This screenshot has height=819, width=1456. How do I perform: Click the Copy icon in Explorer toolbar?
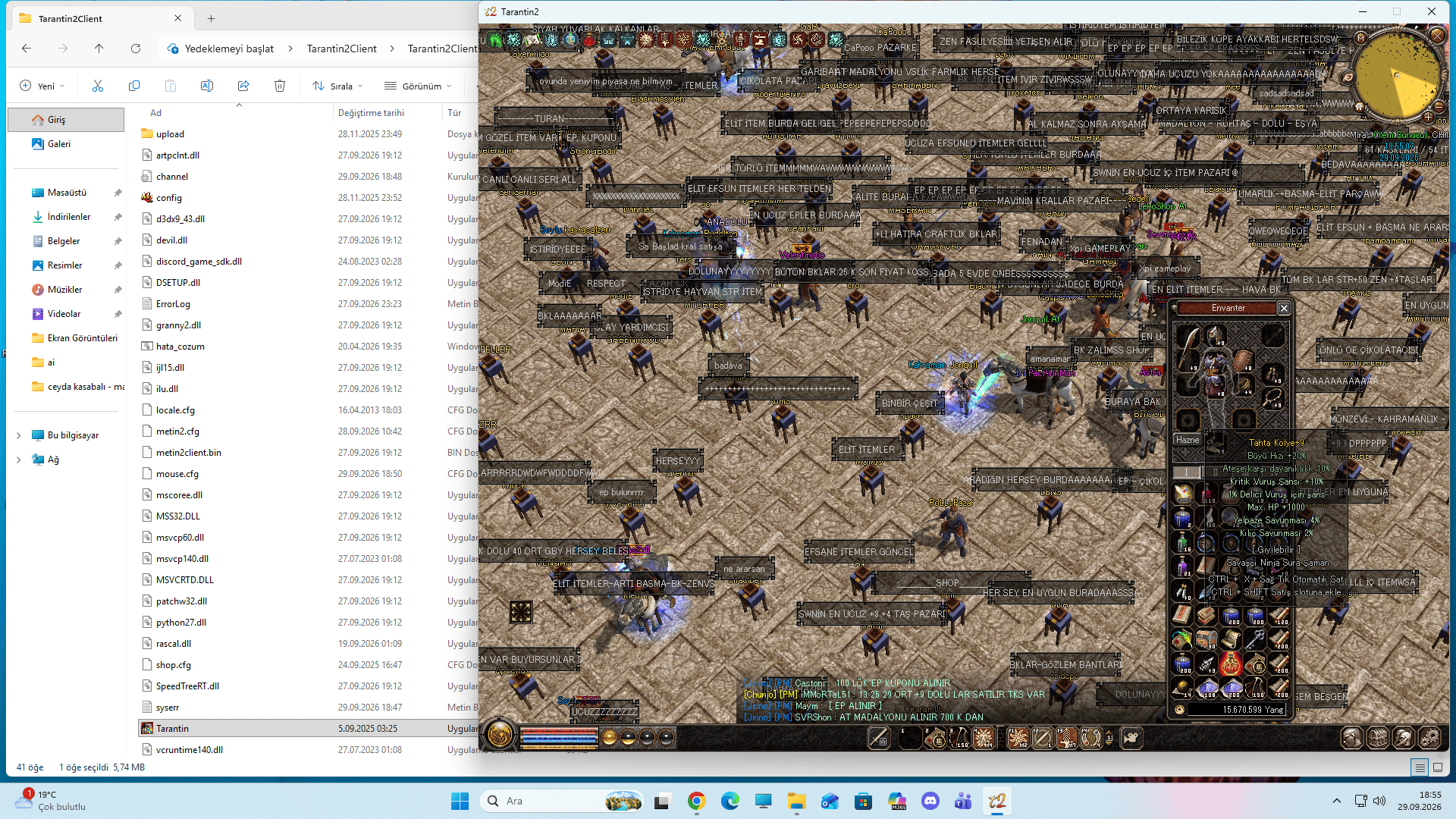coord(134,86)
